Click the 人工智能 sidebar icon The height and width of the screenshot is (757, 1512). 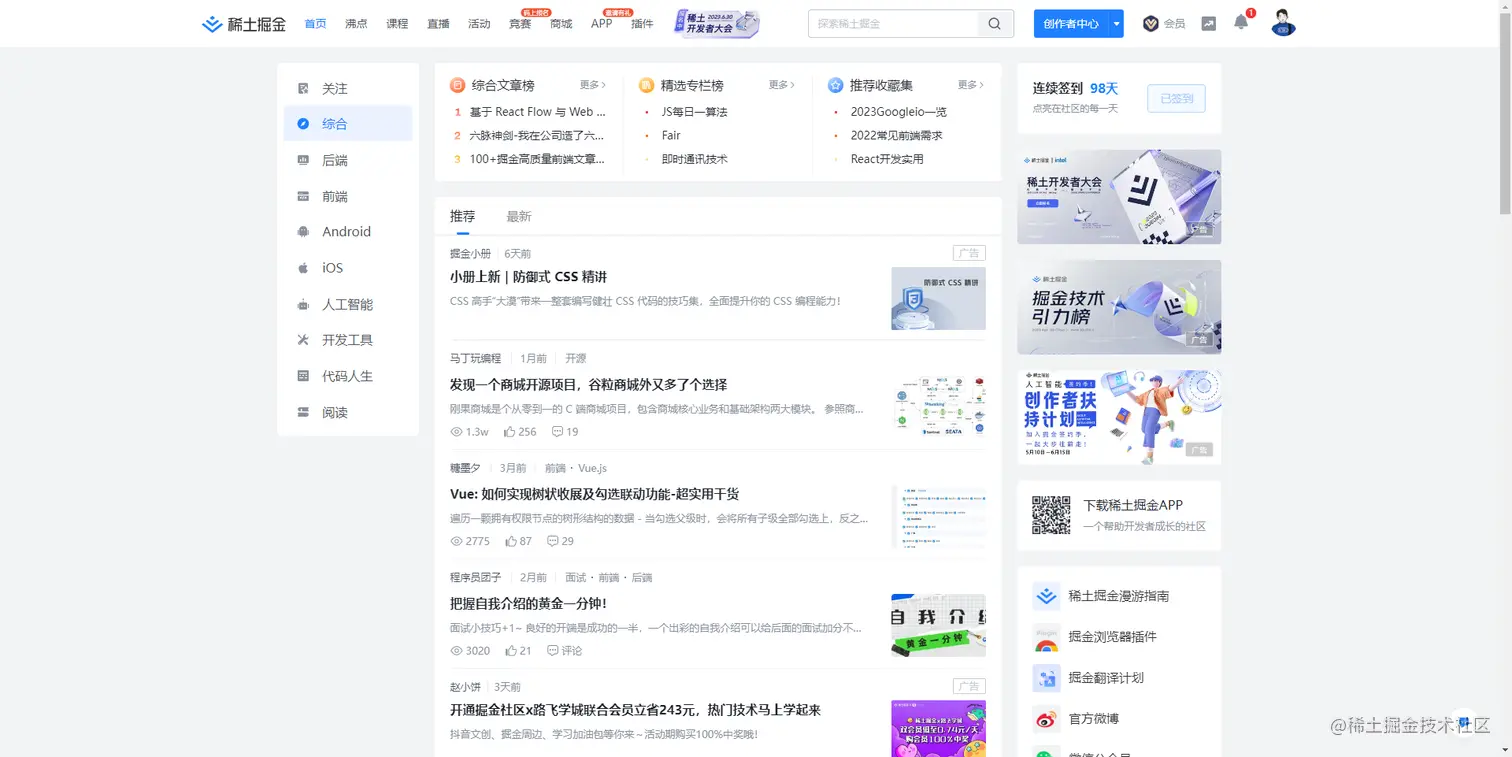click(303, 304)
